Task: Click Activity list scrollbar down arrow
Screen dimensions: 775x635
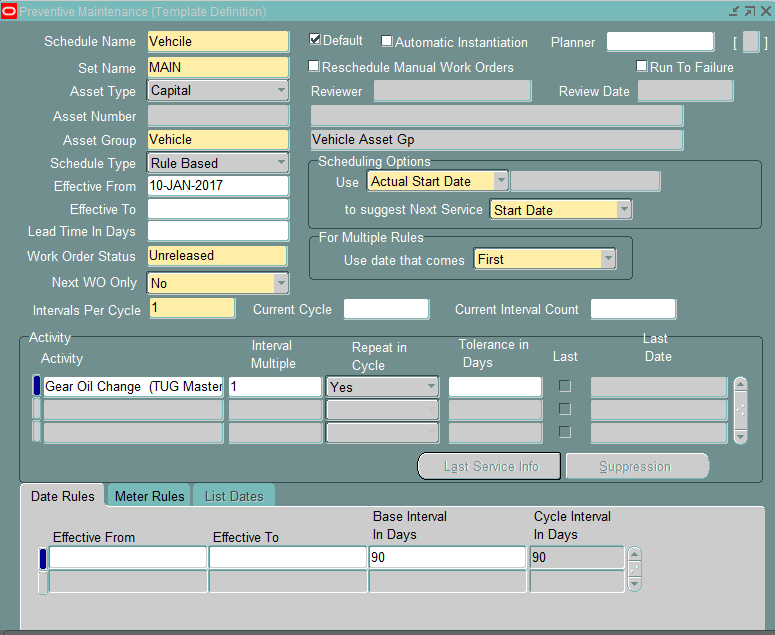Action: 740,437
